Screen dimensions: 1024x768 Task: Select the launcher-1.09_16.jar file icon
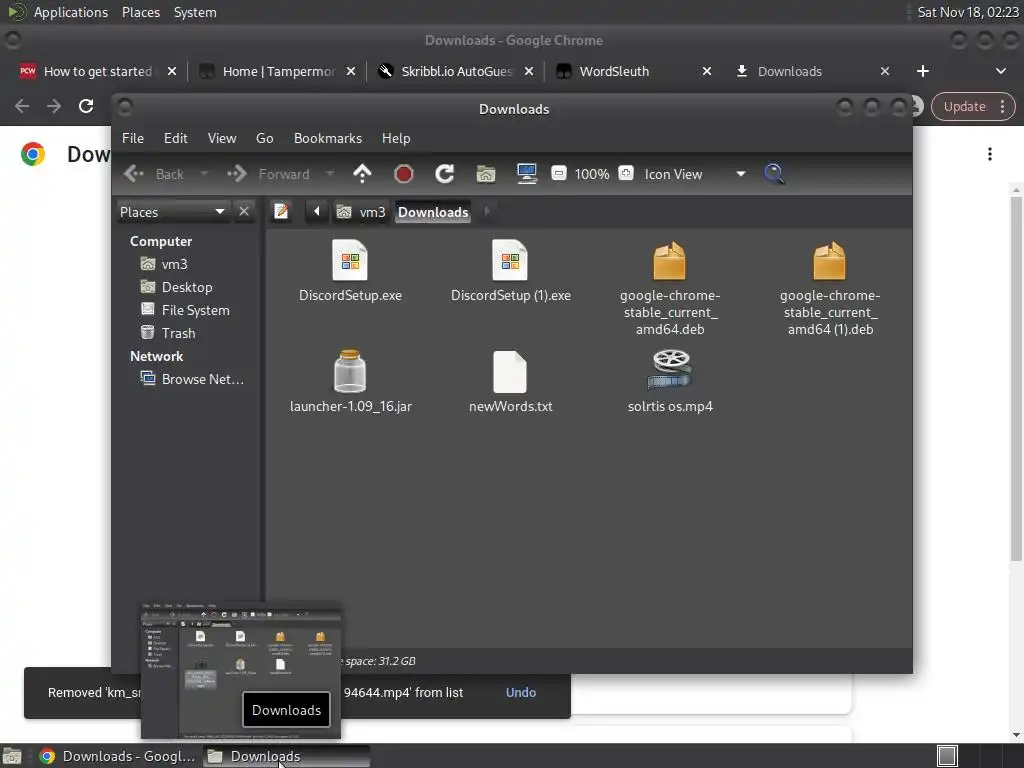coord(350,371)
